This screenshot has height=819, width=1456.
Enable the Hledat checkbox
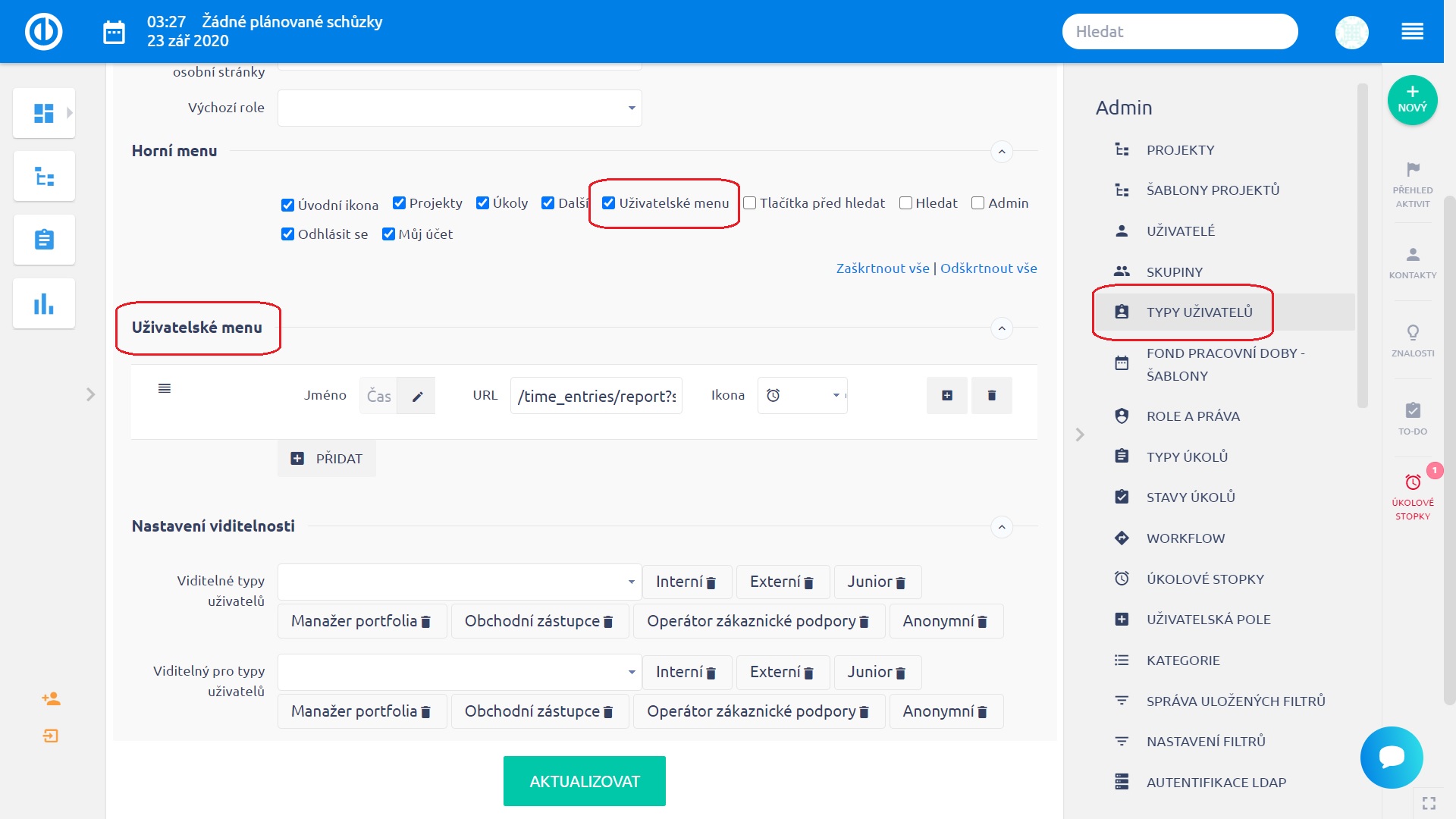[905, 203]
